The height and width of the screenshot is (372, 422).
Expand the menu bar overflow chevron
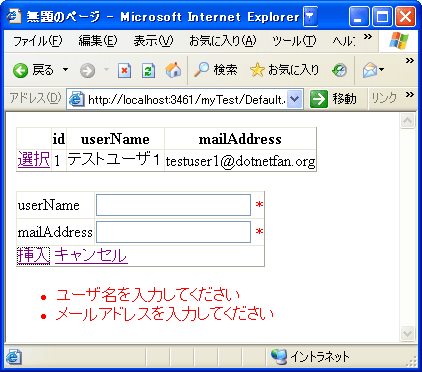point(368,36)
